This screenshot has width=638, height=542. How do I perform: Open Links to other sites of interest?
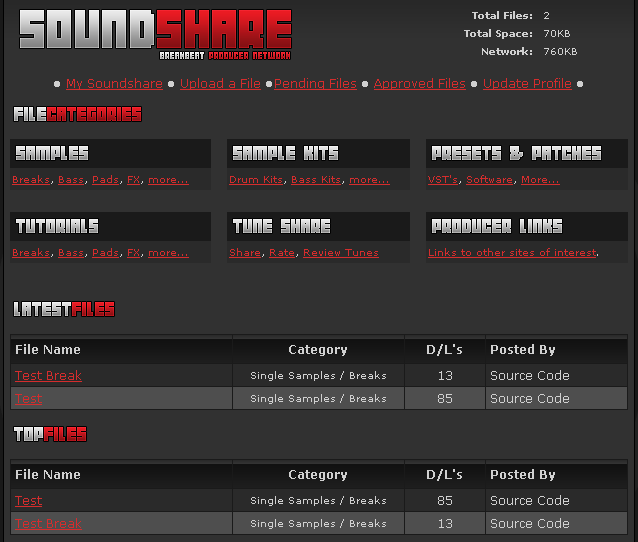pyautogui.click(x=512, y=253)
